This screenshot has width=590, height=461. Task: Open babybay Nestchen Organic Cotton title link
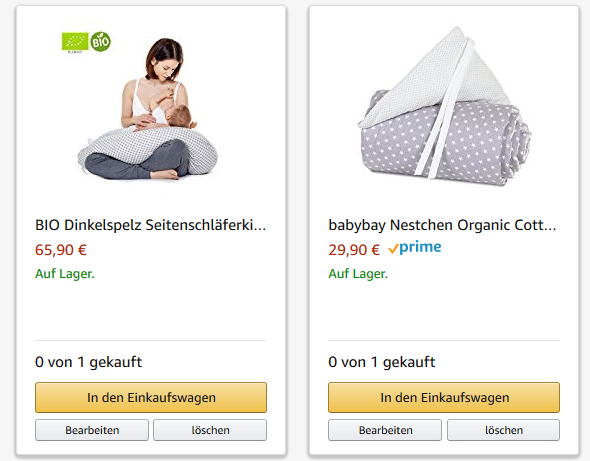pos(442,225)
